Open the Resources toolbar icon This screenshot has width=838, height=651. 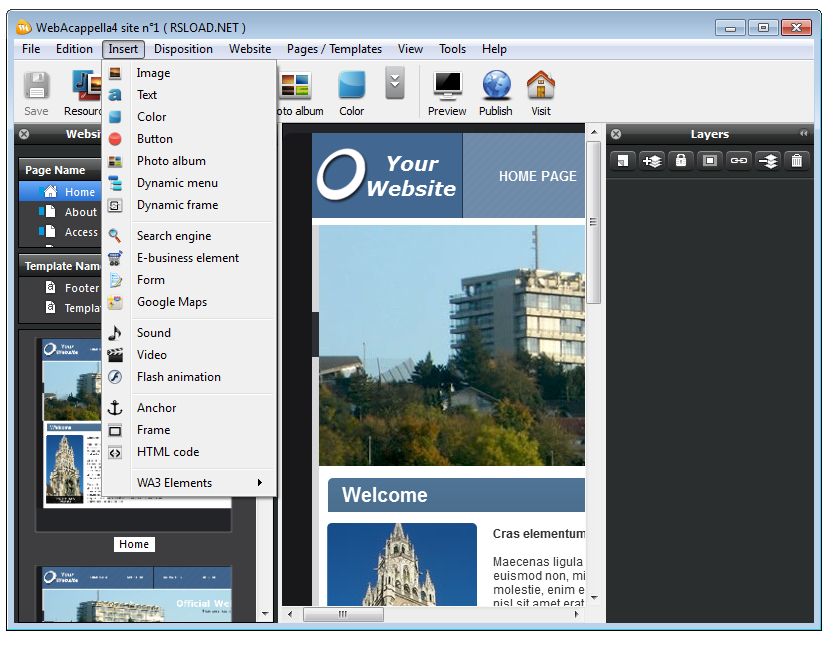pyautogui.click(x=87, y=86)
